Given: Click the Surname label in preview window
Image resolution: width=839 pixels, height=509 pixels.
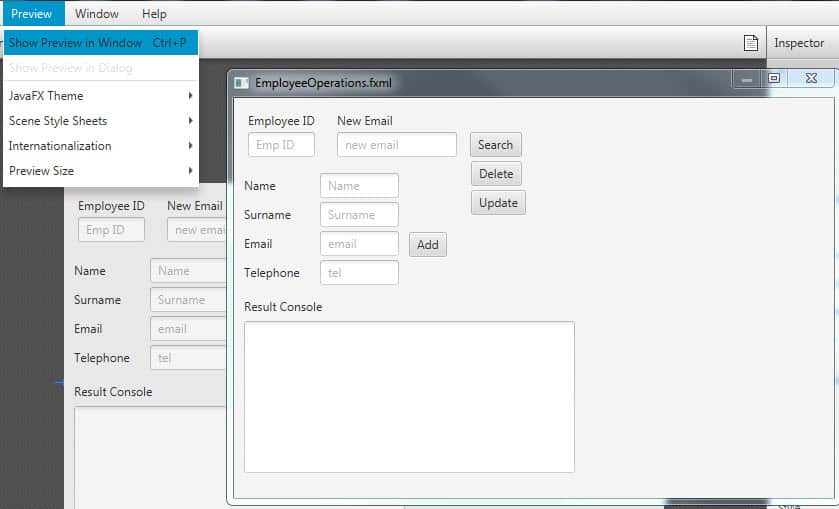Looking at the screenshot, I should pos(268,215).
